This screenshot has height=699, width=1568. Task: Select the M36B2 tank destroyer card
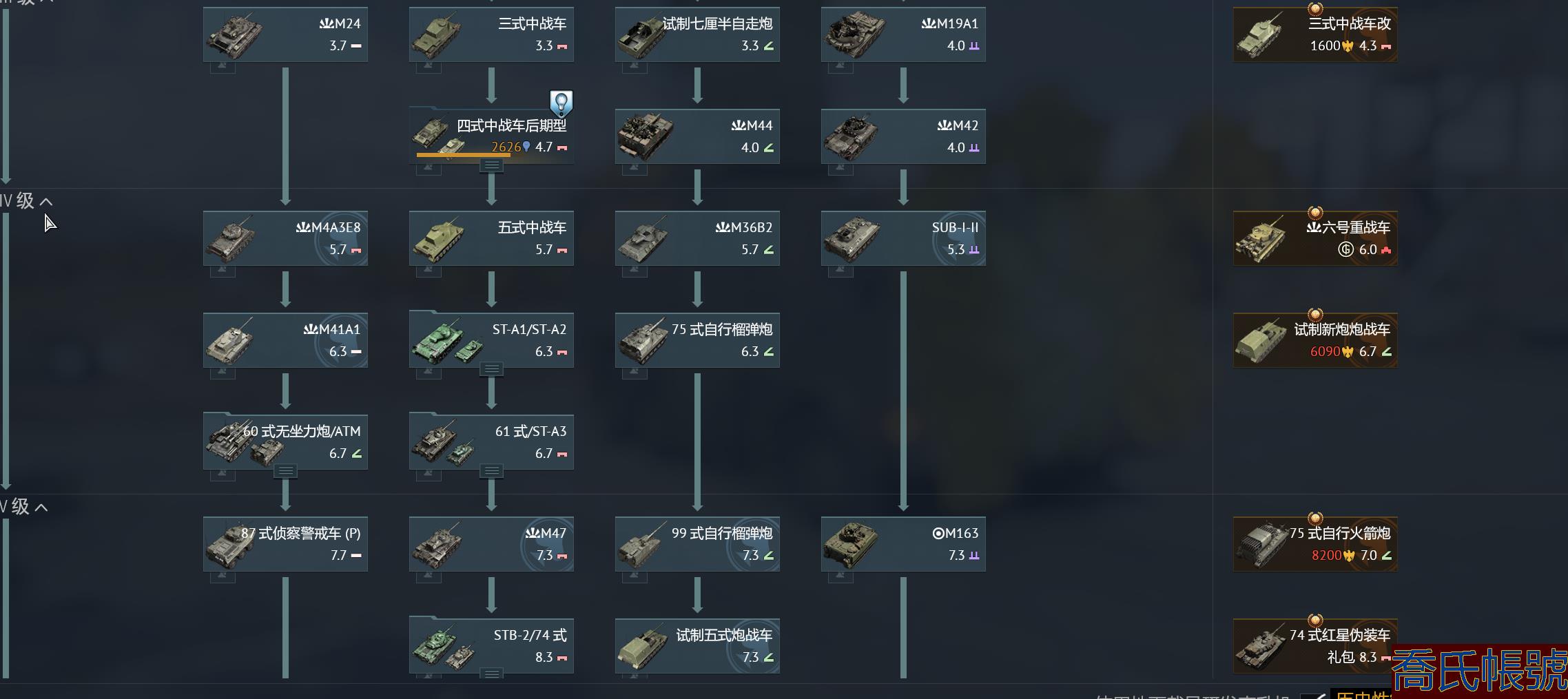[697, 238]
